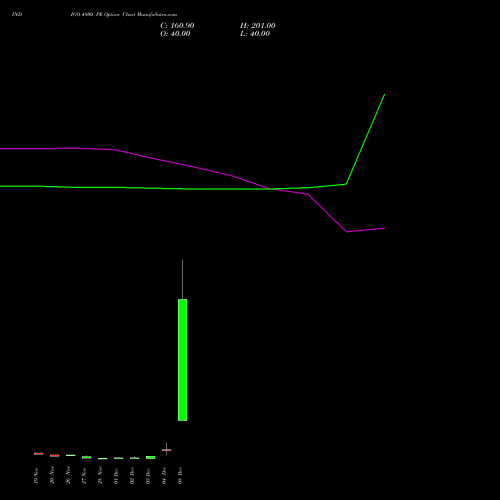This screenshot has width=500, height=500.
Task: Click the tall green candlestick body
Action: click(182, 360)
